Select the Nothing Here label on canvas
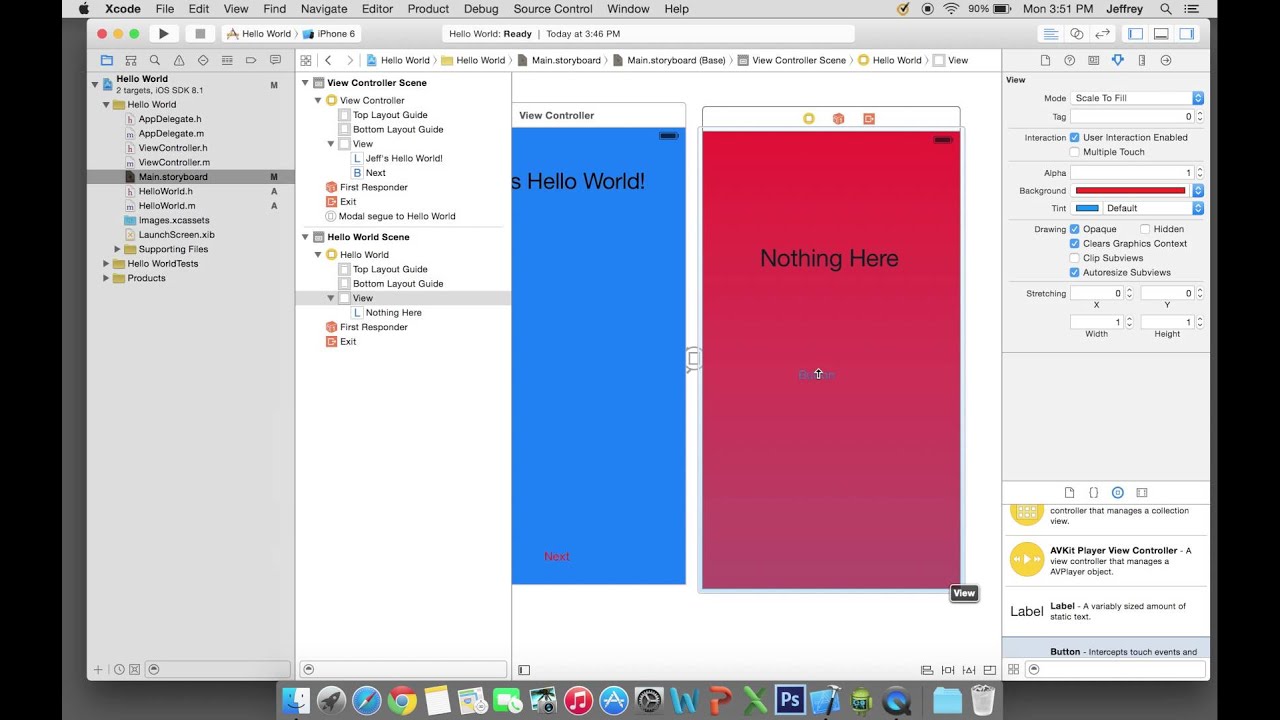Screen dimensions: 1280x720 829,258
